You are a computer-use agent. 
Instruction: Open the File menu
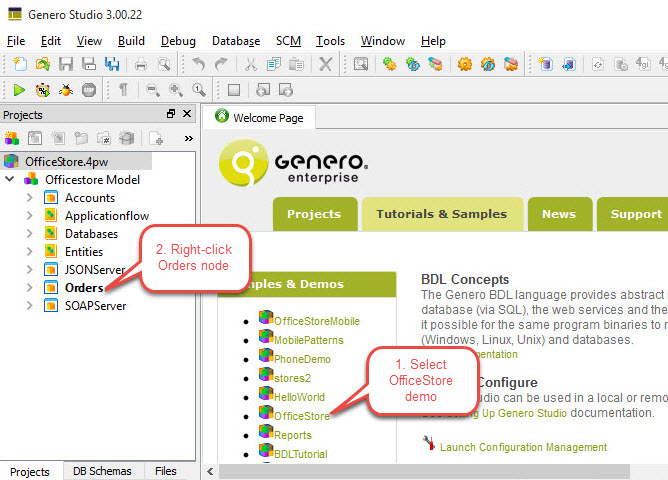tap(16, 41)
